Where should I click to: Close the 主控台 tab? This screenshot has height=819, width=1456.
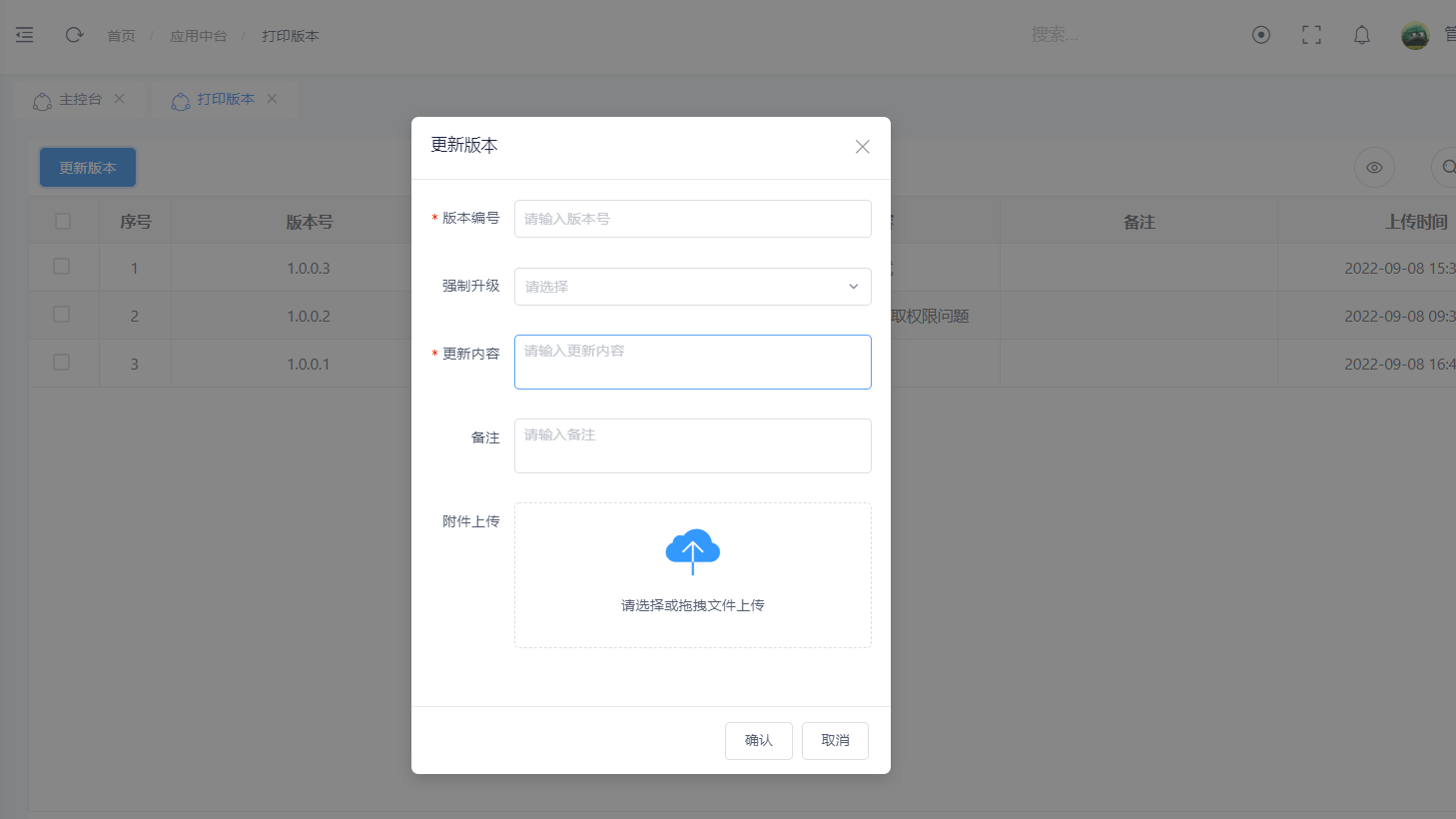coord(120,99)
